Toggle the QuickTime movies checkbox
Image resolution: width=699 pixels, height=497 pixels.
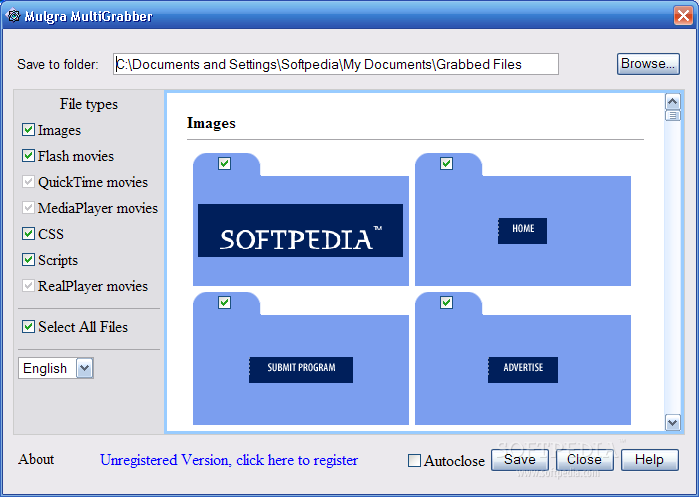coord(29,181)
